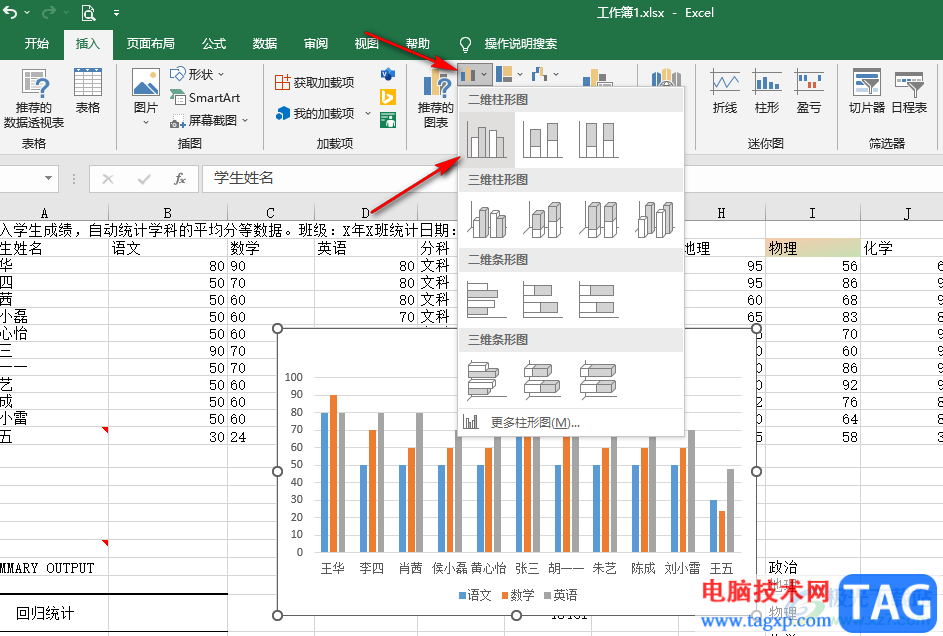Click the Undo icon in quick access toolbar
Image resolution: width=943 pixels, height=636 pixels.
click(x=10, y=12)
